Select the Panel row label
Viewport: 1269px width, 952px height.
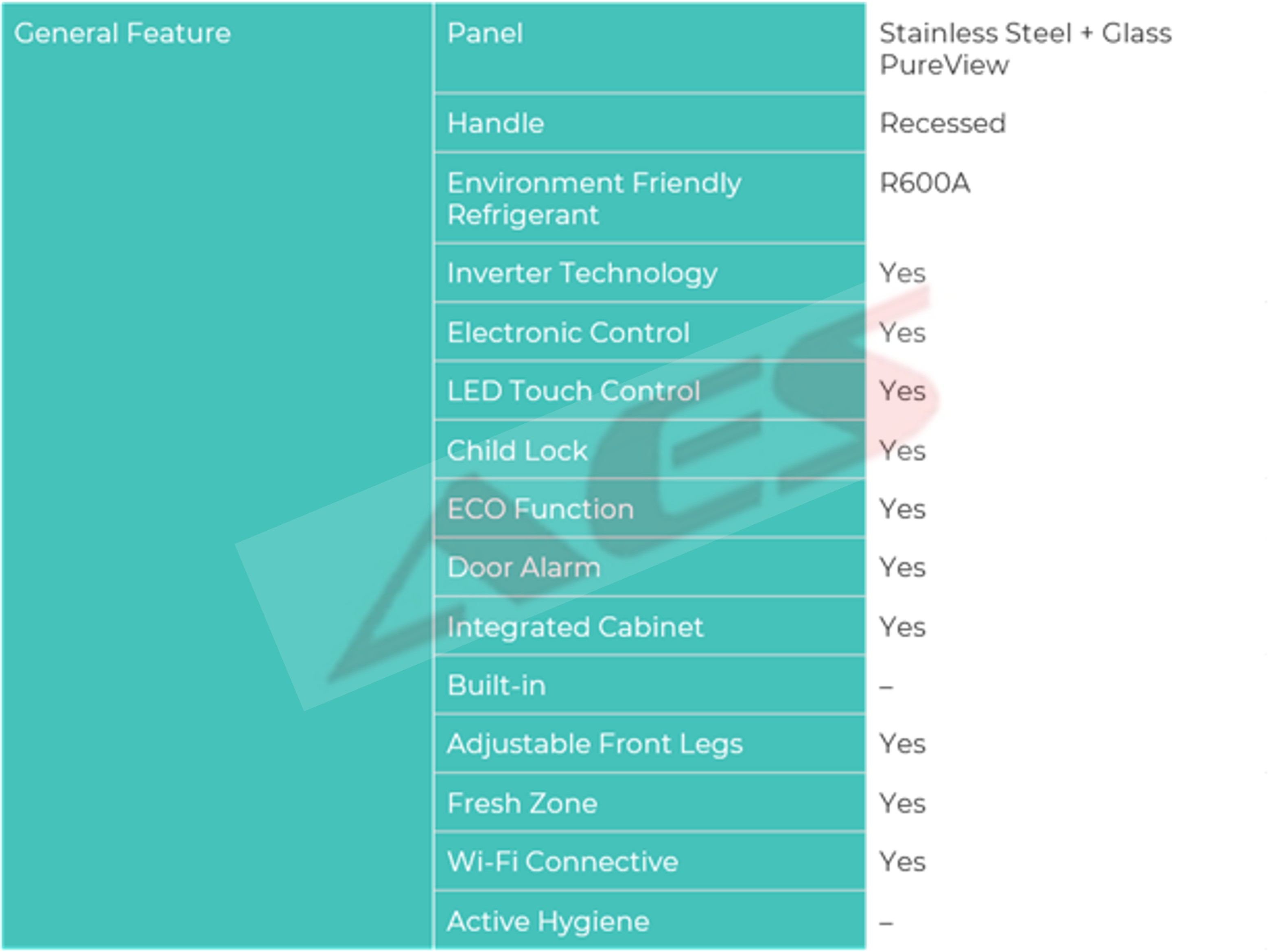pyautogui.click(x=485, y=33)
